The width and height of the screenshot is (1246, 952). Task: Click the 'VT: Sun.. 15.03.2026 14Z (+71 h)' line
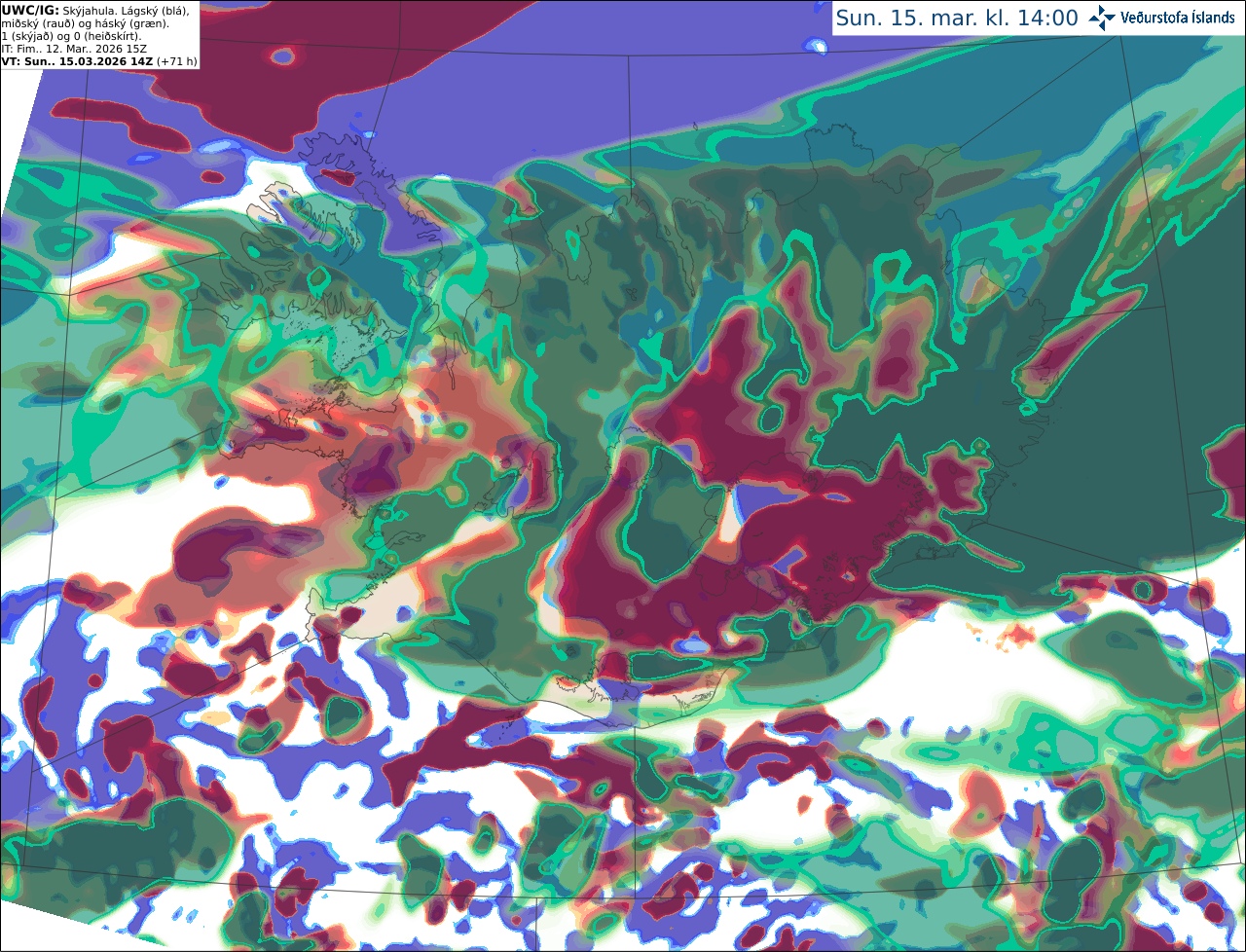[x=99, y=61]
